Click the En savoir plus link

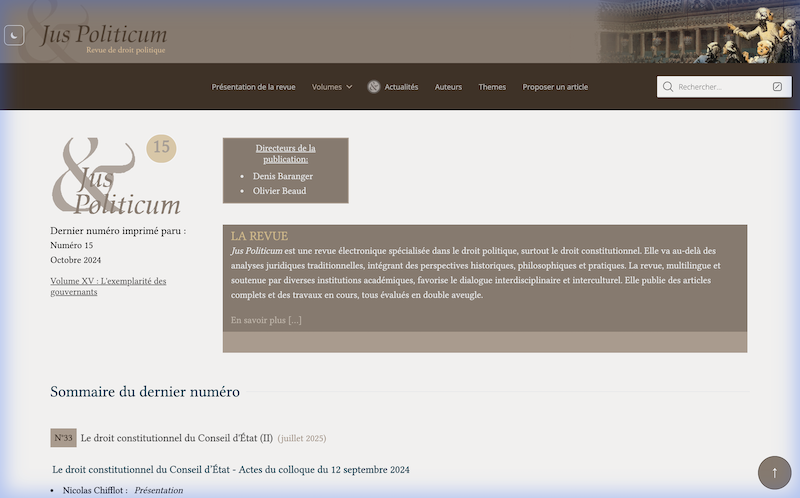coord(266,320)
